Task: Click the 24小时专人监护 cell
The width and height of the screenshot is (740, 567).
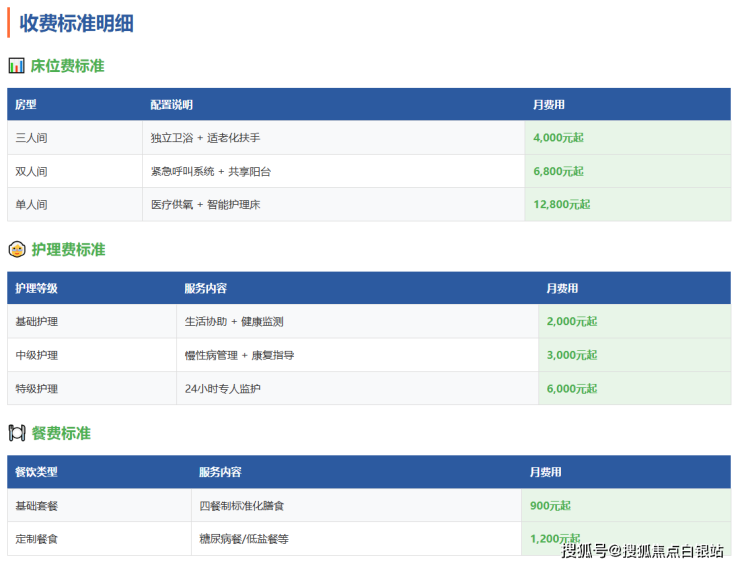Action: [x=357, y=388]
